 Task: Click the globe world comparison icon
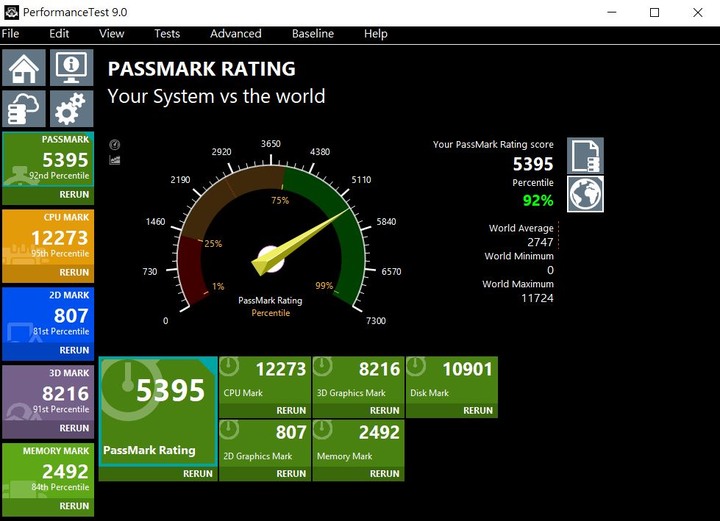[585, 194]
